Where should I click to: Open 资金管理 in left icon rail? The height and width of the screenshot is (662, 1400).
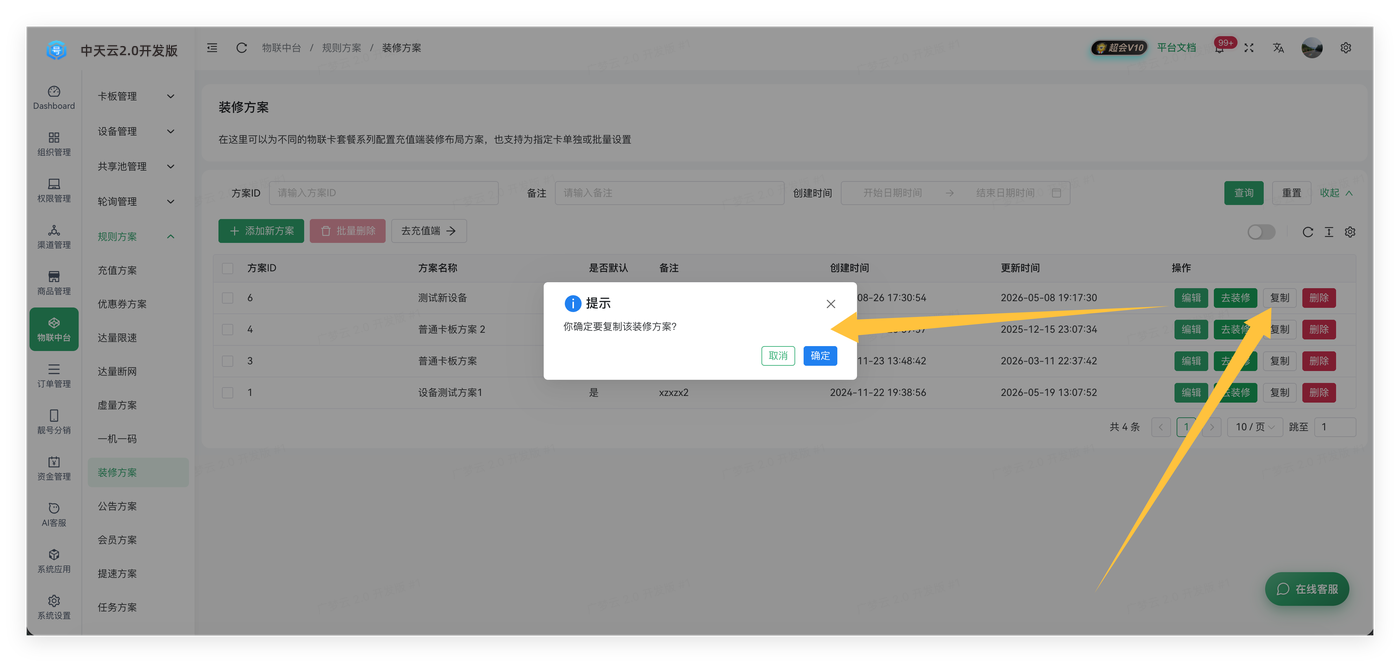(x=54, y=468)
